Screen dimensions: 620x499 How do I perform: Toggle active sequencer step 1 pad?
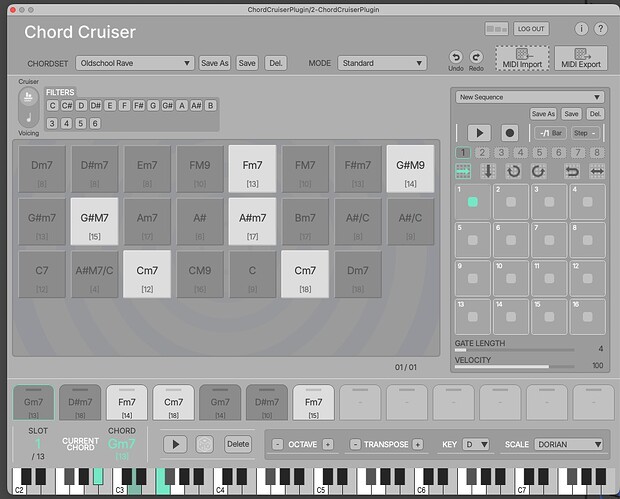coord(473,202)
